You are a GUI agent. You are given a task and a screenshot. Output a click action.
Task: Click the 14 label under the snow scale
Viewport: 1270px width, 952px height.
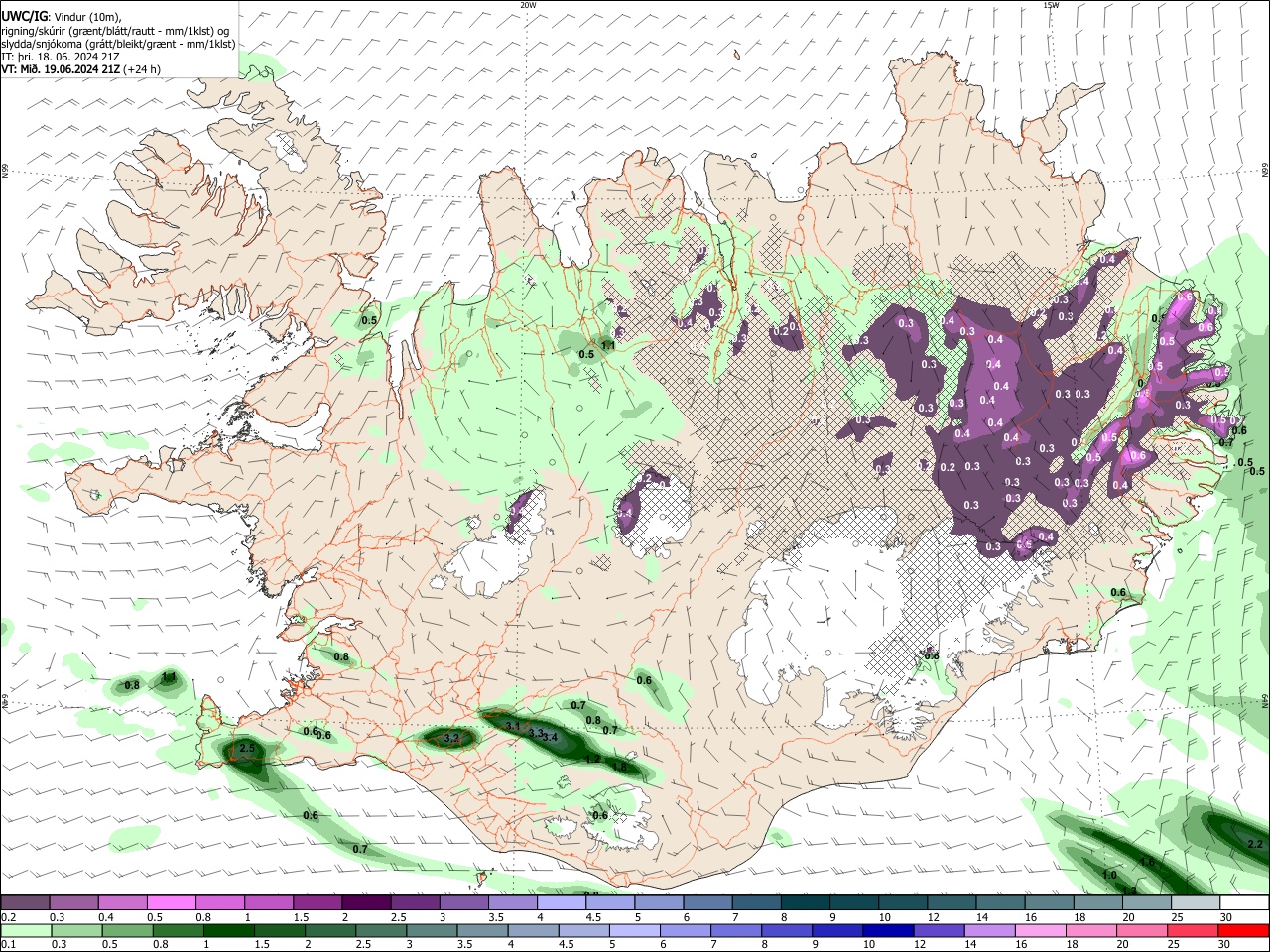(x=982, y=917)
